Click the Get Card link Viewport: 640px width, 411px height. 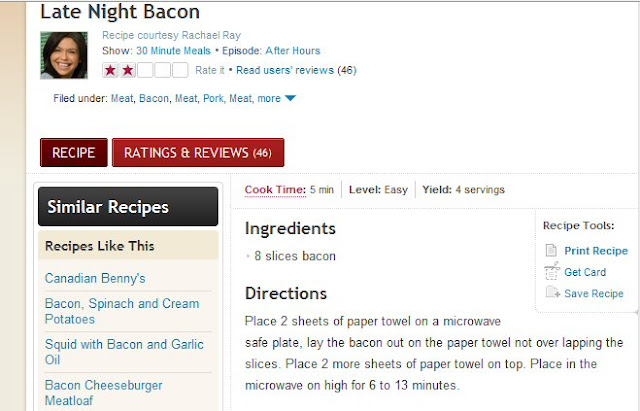point(585,272)
